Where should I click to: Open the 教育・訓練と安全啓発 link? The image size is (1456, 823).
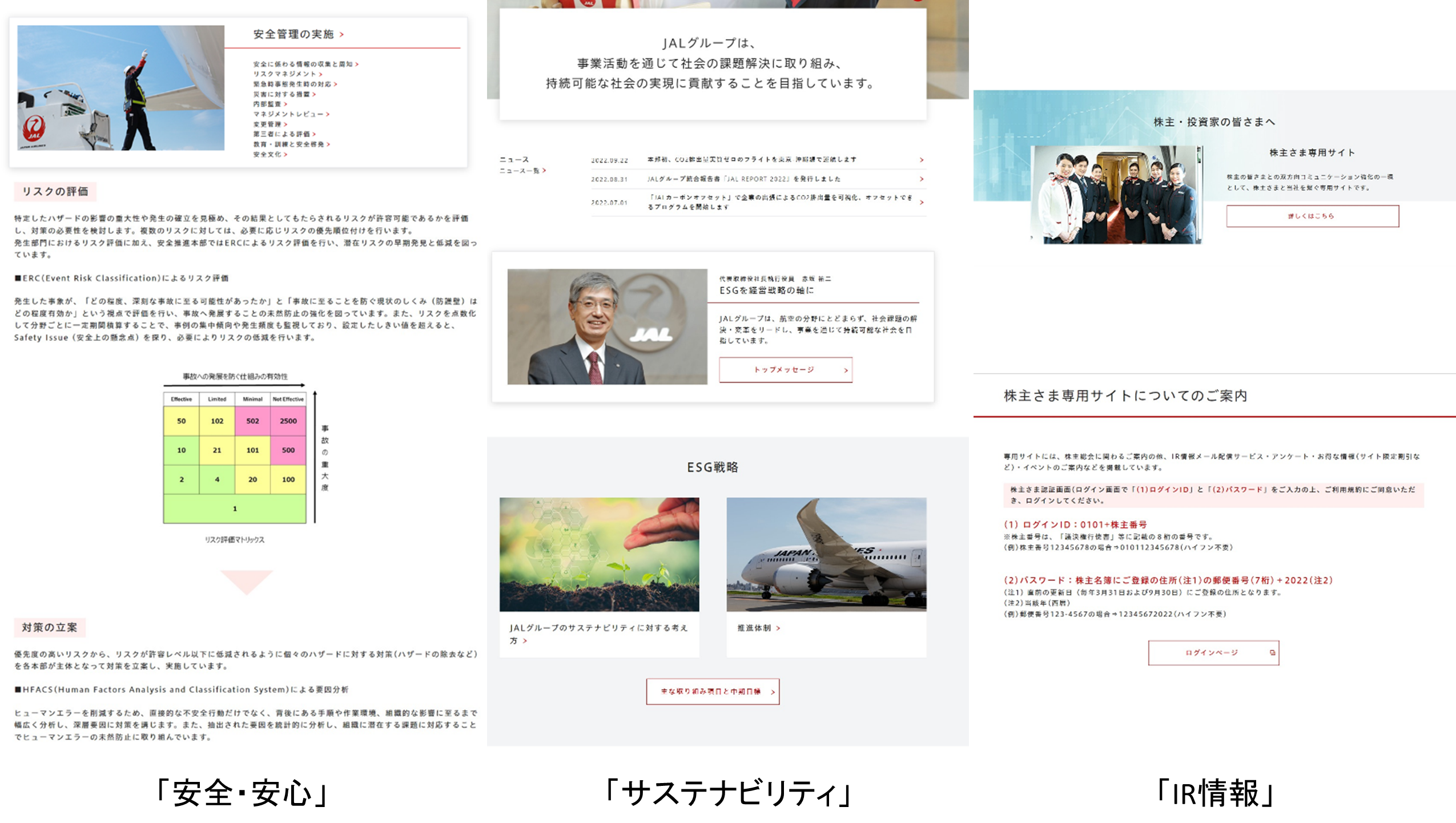tap(288, 144)
